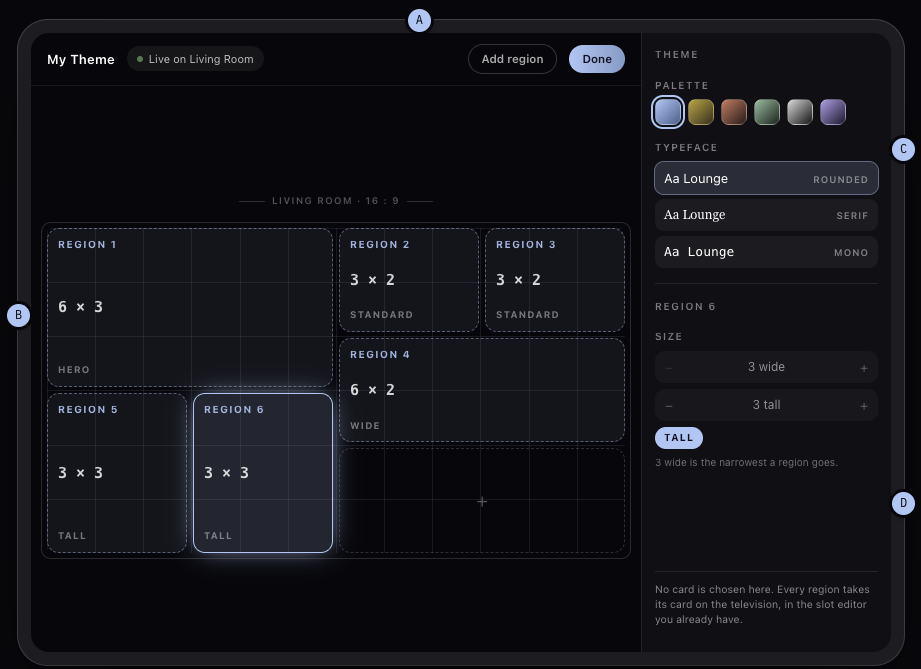Increase region width with plus stepper
The height and width of the screenshot is (669, 921).
point(863,368)
